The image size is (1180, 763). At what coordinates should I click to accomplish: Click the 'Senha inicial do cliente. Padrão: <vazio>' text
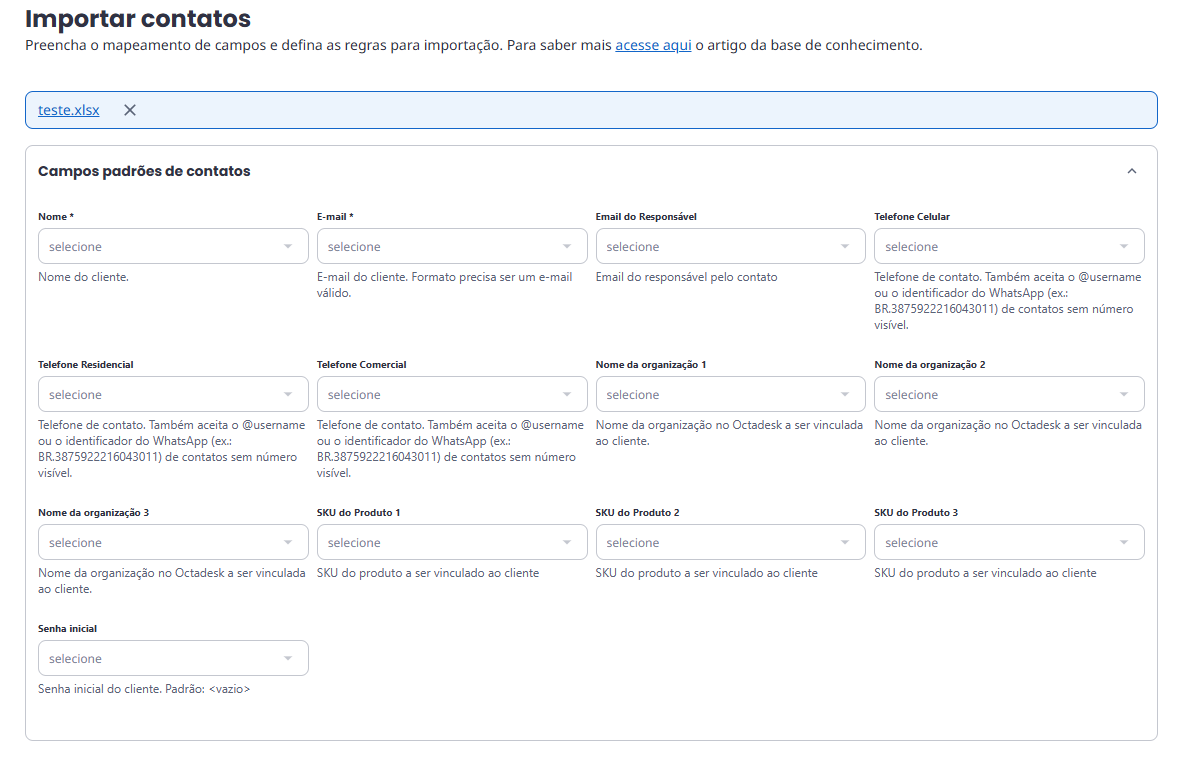point(144,689)
